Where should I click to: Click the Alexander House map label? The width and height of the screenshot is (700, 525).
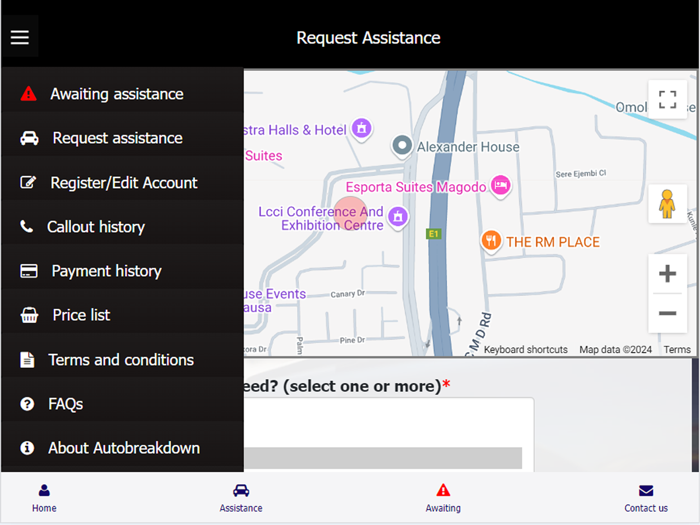[x=468, y=147]
